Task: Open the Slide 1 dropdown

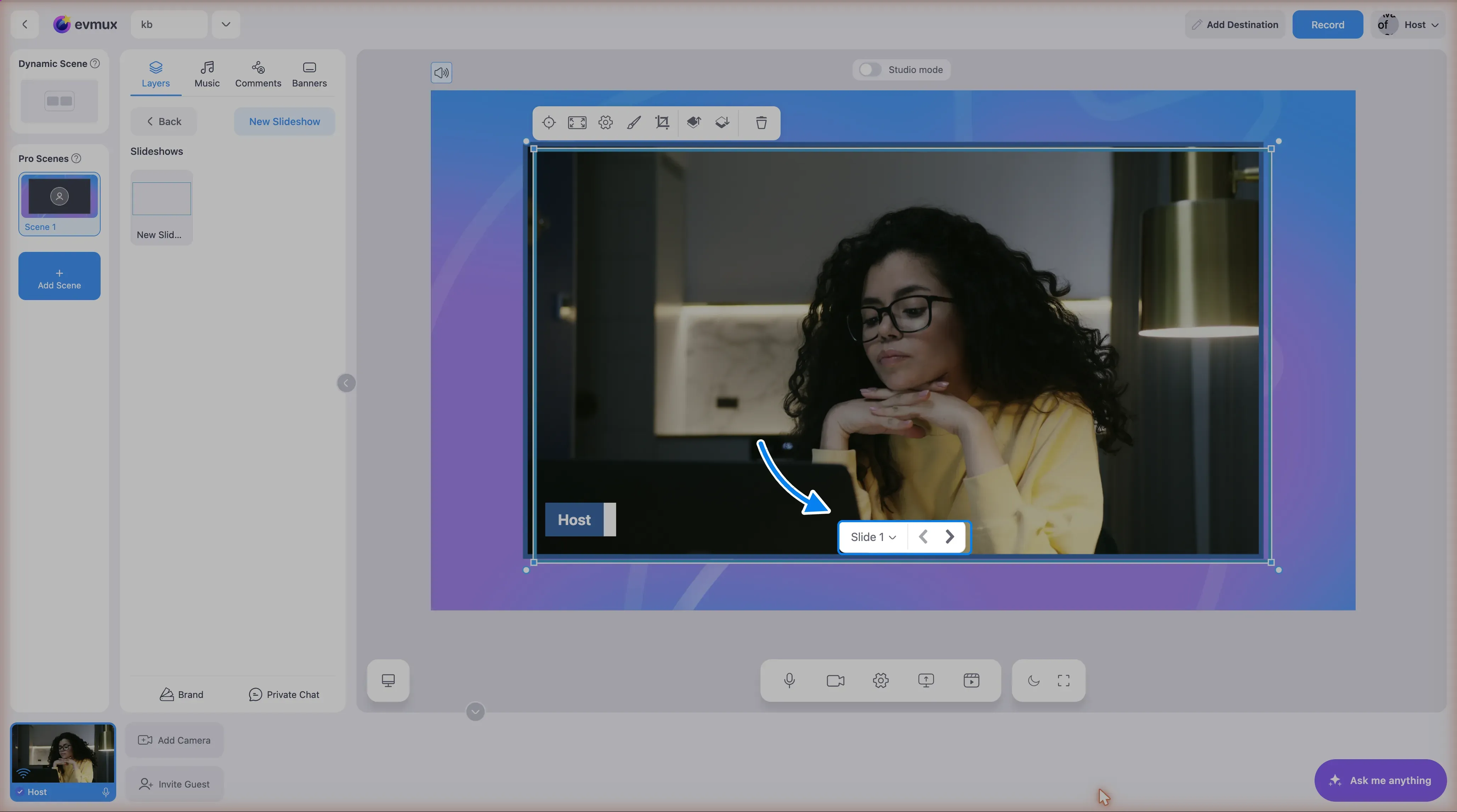Action: (x=873, y=537)
